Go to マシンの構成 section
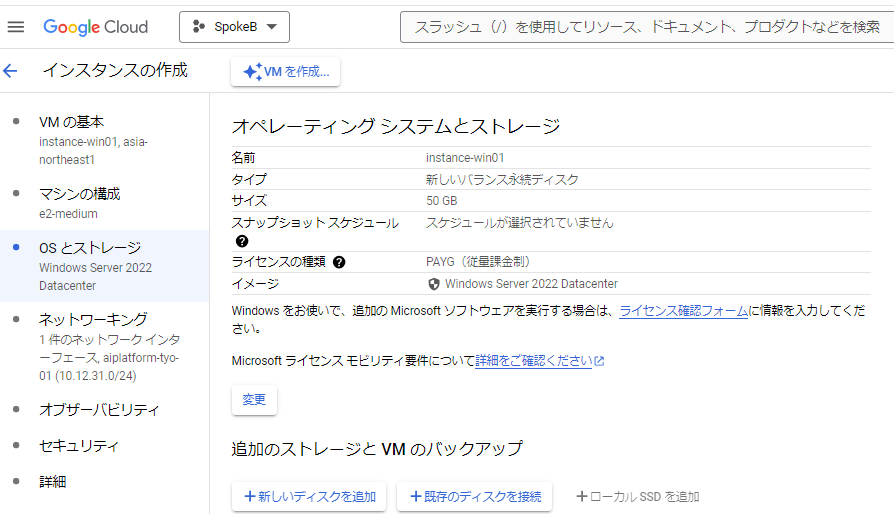The height and width of the screenshot is (514, 894). point(80,194)
